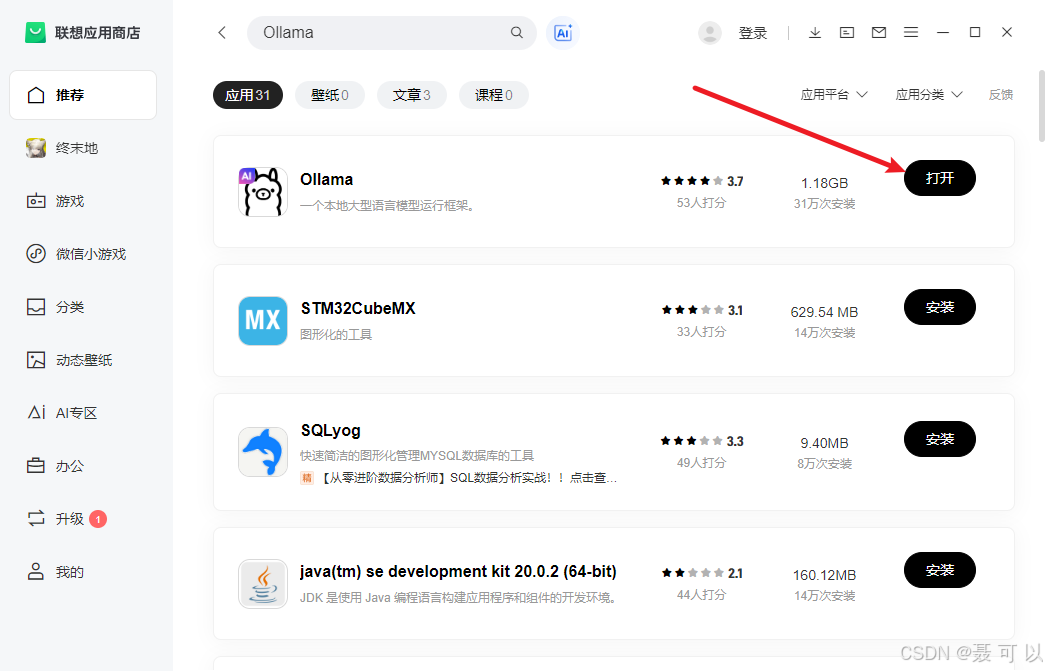1047x671 pixels.
Task: Select the 壁纸0 tab
Action: (329, 94)
